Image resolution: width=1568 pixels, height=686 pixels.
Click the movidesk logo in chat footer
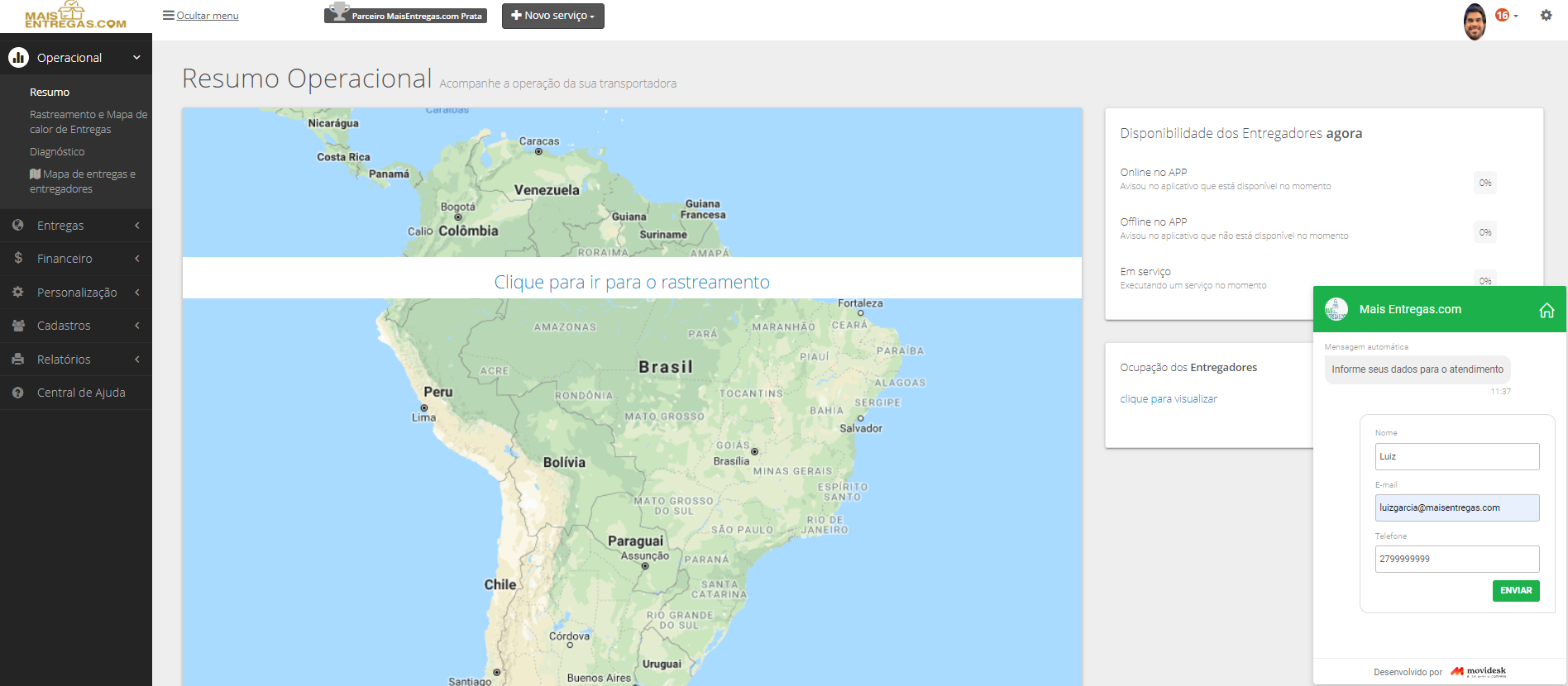1479,672
